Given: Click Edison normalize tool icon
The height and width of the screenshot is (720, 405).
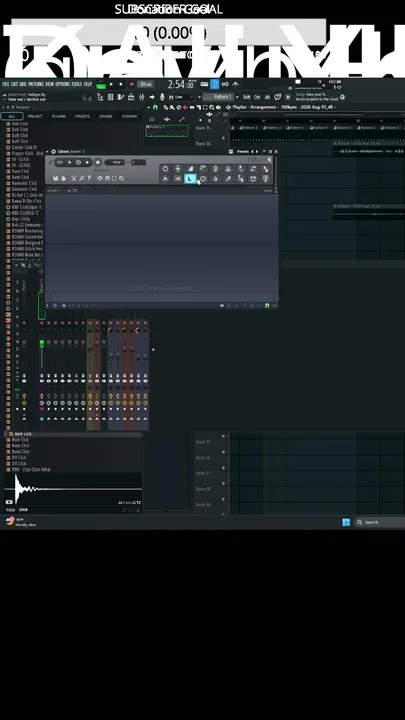Looking at the screenshot, I should pyautogui.click(x=178, y=169).
